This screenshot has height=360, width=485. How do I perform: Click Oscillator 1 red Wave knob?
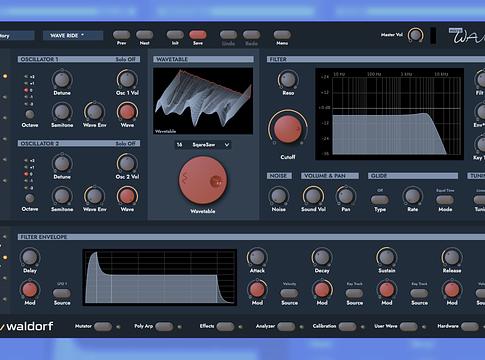[x=127, y=112]
